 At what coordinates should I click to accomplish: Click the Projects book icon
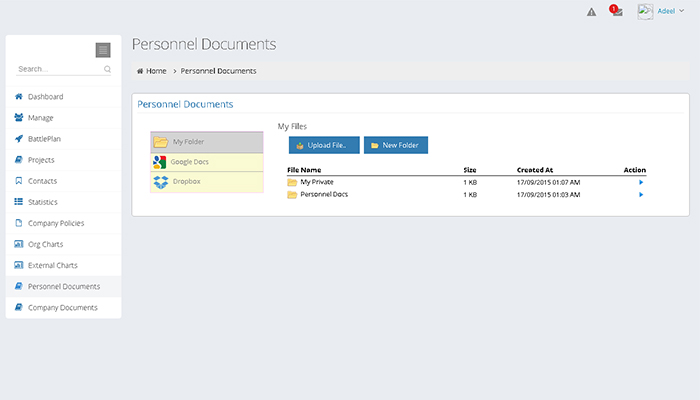(19, 159)
